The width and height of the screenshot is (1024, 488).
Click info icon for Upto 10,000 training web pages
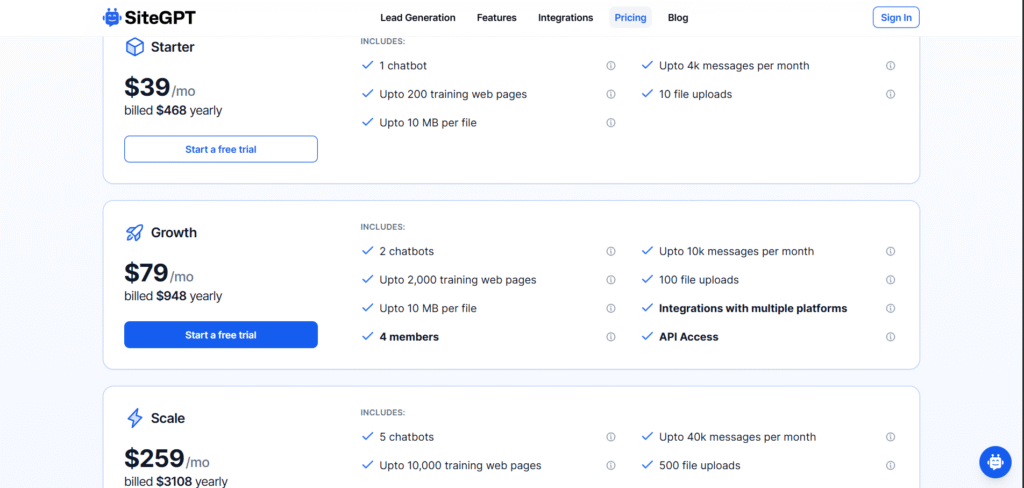(x=611, y=465)
